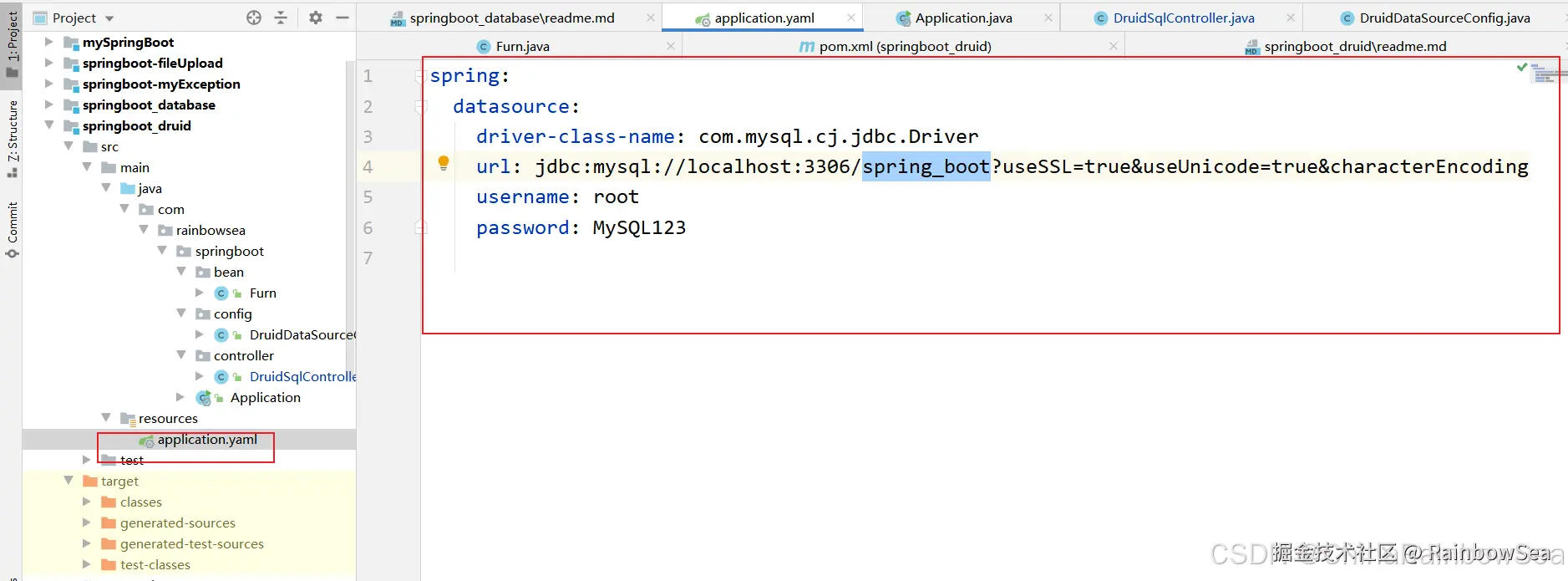
Task: Click the fold marker on line 2
Action: coord(421,106)
